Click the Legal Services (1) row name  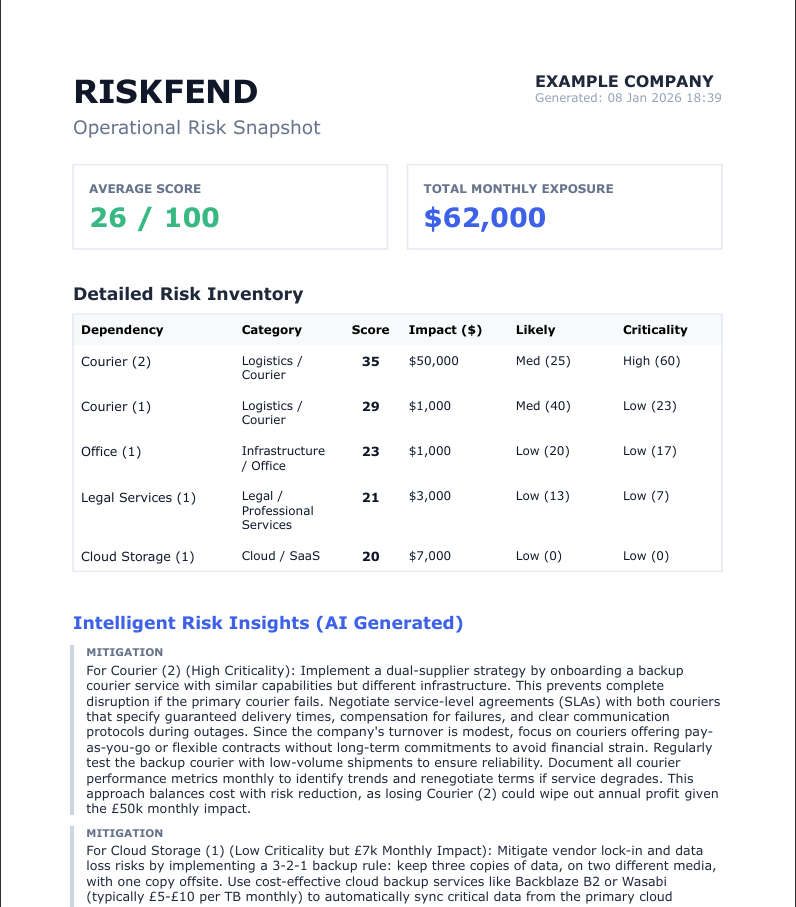(138, 498)
